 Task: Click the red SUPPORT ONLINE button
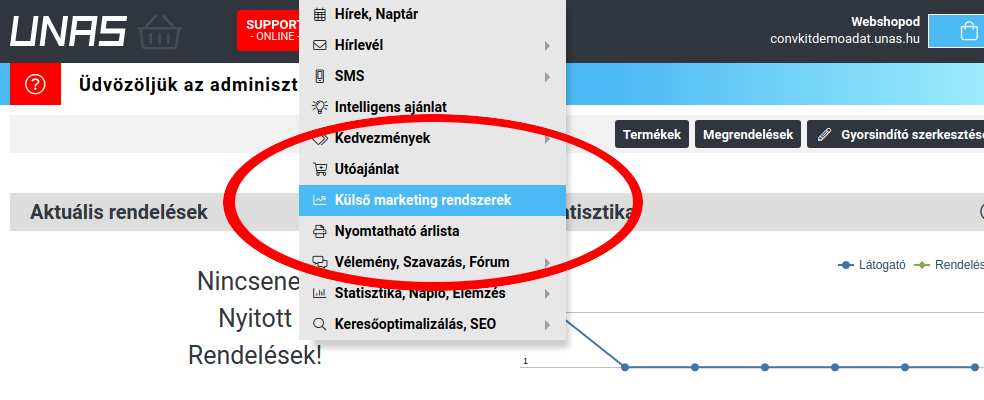tap(269, 30)
